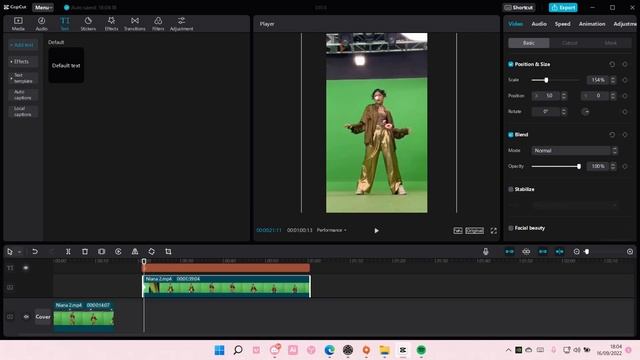The image size is (640, 360).
Task: Click the Mirror flip icon in timeline toolbar
Action: 135,251
